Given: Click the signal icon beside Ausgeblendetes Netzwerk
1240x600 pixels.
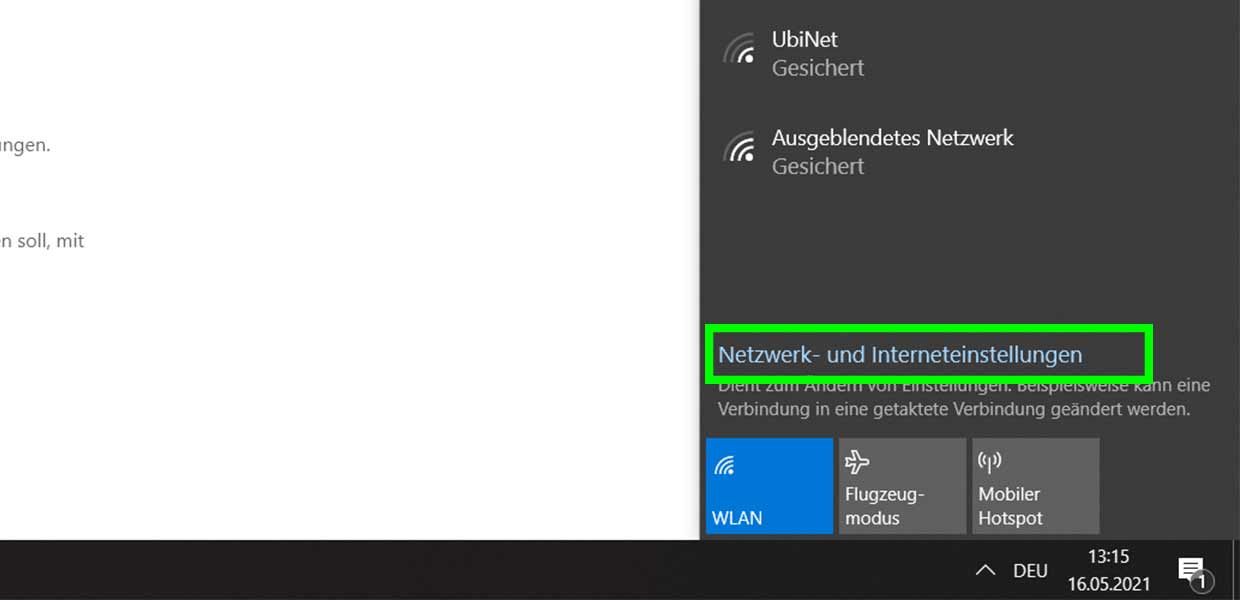Looking at the screenshot, I should tap(740, 147).
